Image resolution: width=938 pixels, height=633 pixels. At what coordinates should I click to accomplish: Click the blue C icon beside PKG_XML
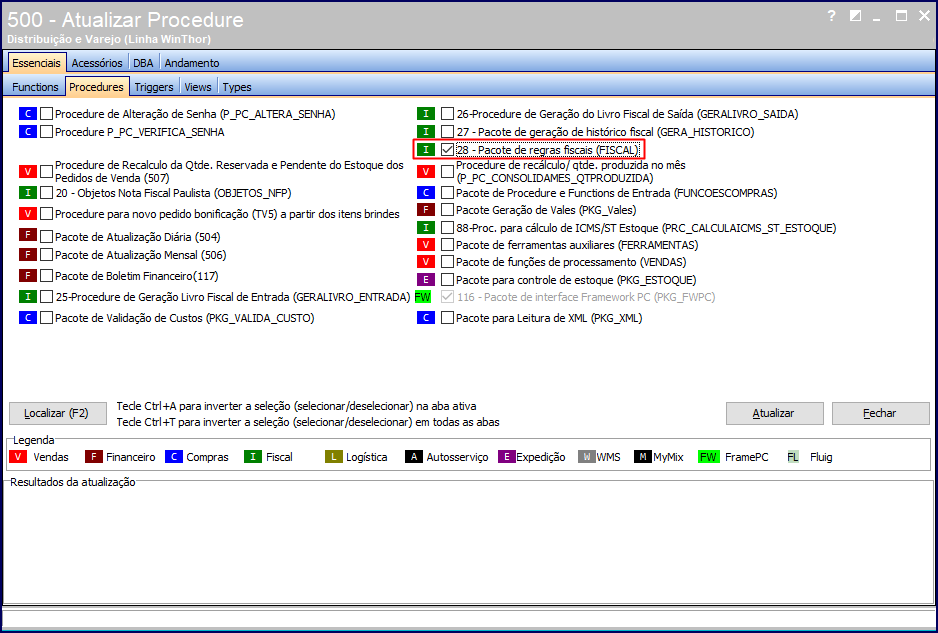[x=426, y=318]
